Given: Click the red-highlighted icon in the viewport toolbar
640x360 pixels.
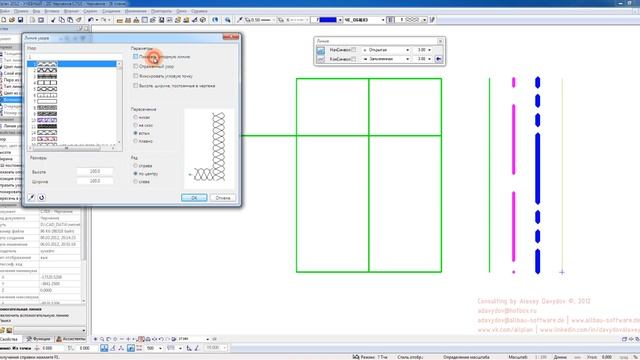Looking at the screenshot, I should pyautogui.click(x=141, y=339).
